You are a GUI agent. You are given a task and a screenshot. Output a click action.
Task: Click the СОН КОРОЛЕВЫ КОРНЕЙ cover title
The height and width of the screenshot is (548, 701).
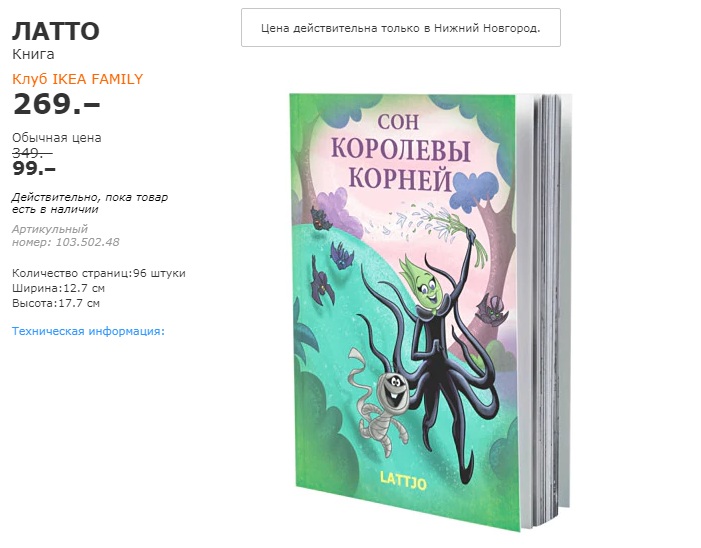[401, 152]
